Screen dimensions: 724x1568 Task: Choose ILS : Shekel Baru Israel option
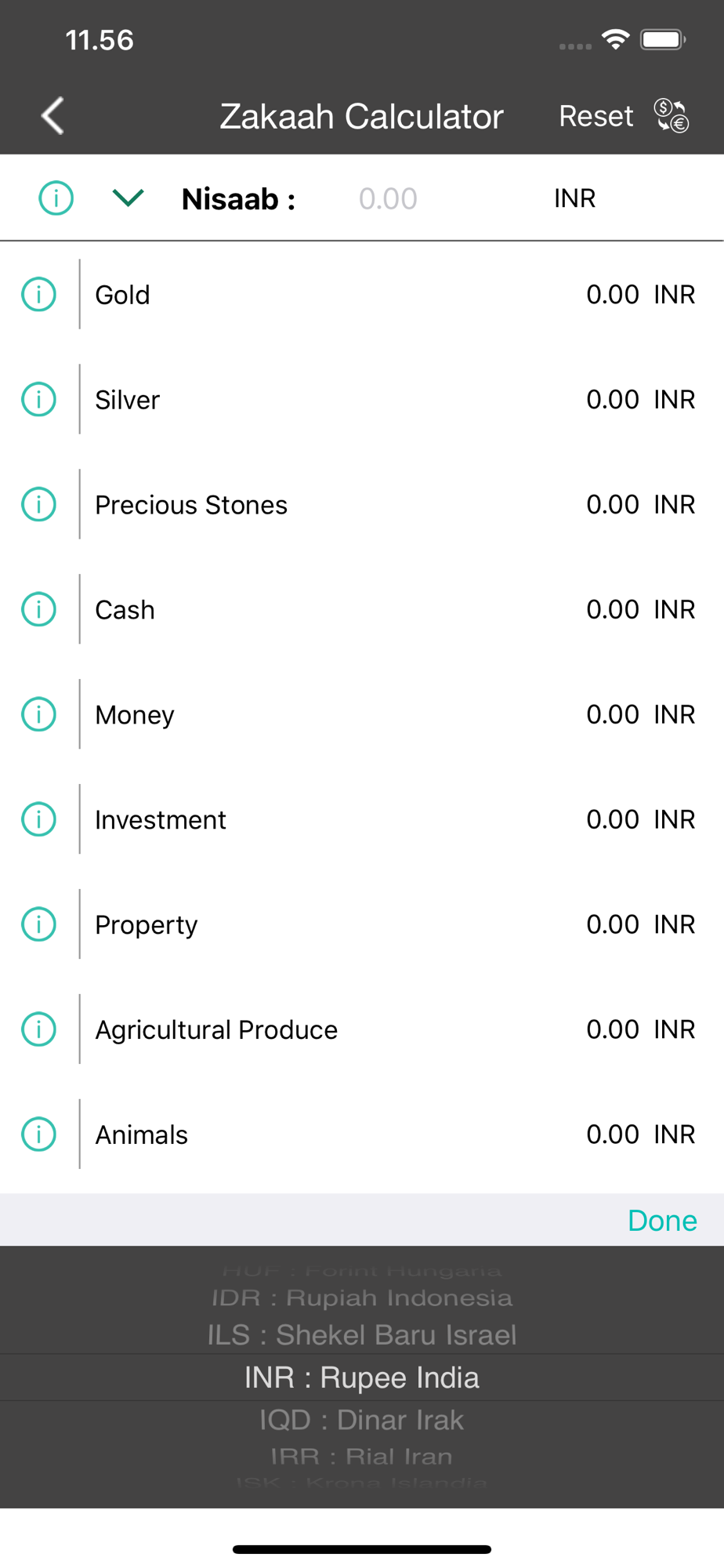click(362, 1335)
